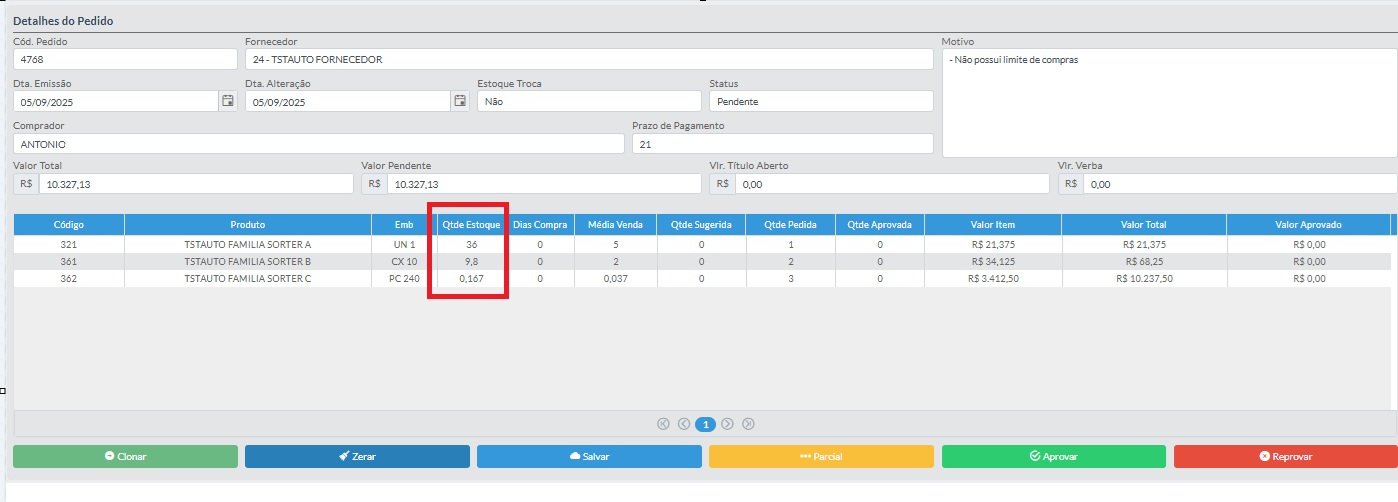The image size is (1398, 502).
Task: Go to first page in pagination
Action: pyautogui.click(x=663, y=424)
